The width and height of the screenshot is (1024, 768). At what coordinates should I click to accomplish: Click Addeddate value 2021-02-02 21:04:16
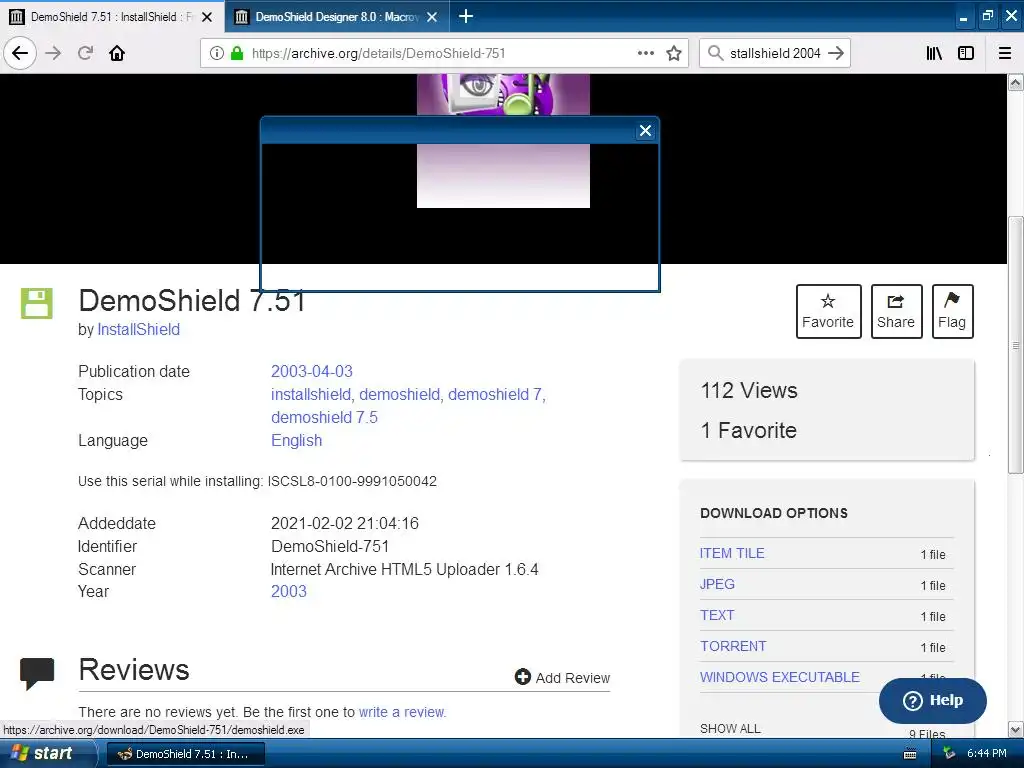coord(345,523)
